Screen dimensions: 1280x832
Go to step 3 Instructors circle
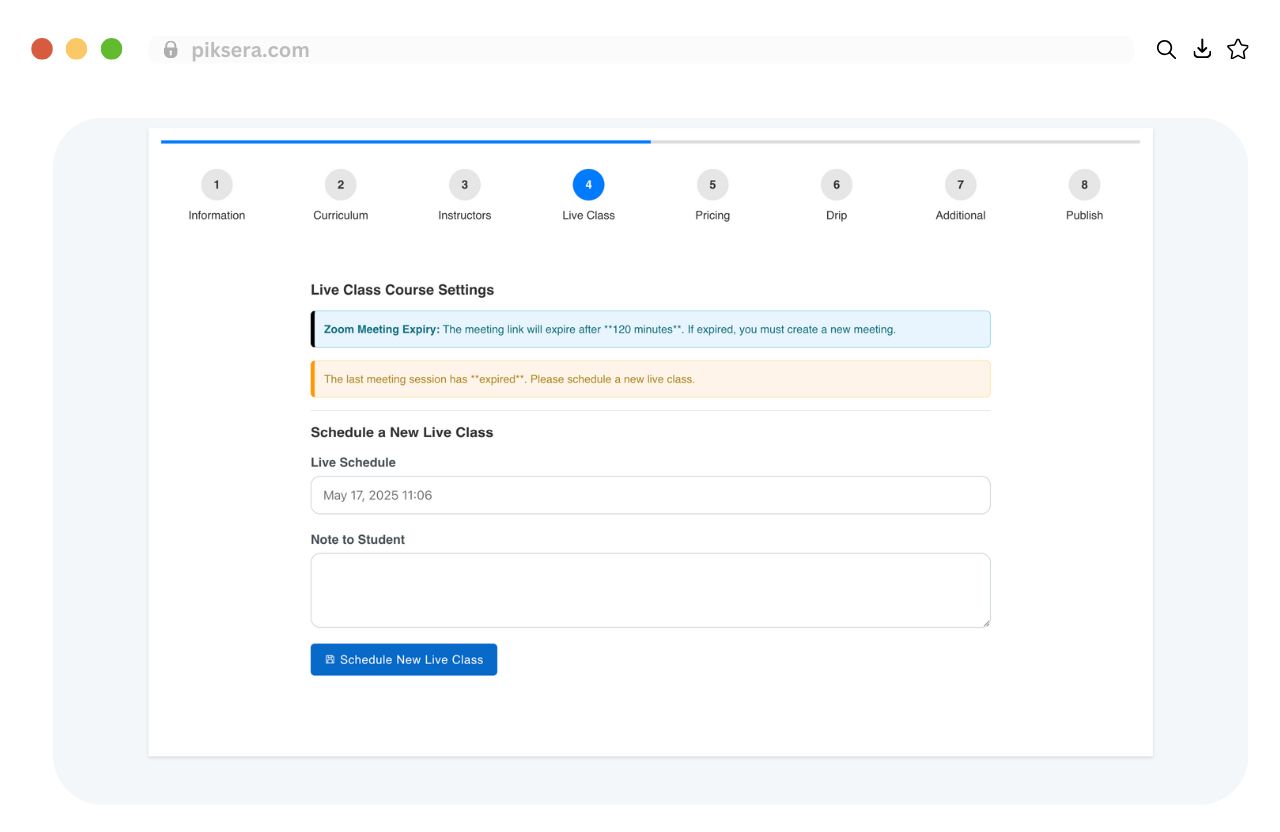(465, 185)
